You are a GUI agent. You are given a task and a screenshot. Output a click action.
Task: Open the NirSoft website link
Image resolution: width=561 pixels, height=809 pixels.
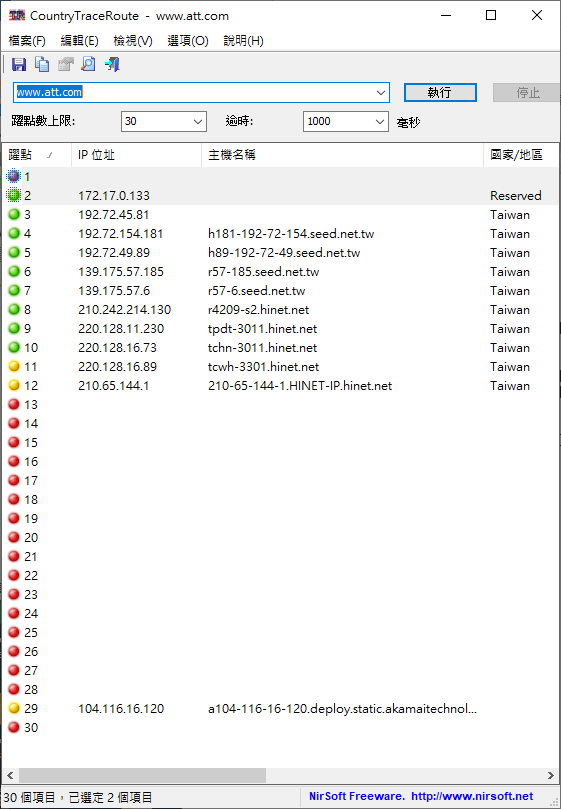click(x=472, y=796)
